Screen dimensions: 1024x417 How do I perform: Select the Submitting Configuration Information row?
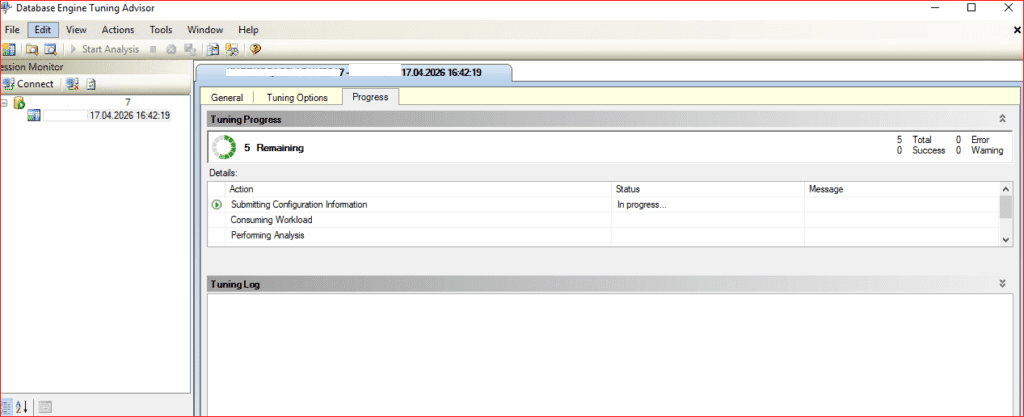click(x=299, y=204)
